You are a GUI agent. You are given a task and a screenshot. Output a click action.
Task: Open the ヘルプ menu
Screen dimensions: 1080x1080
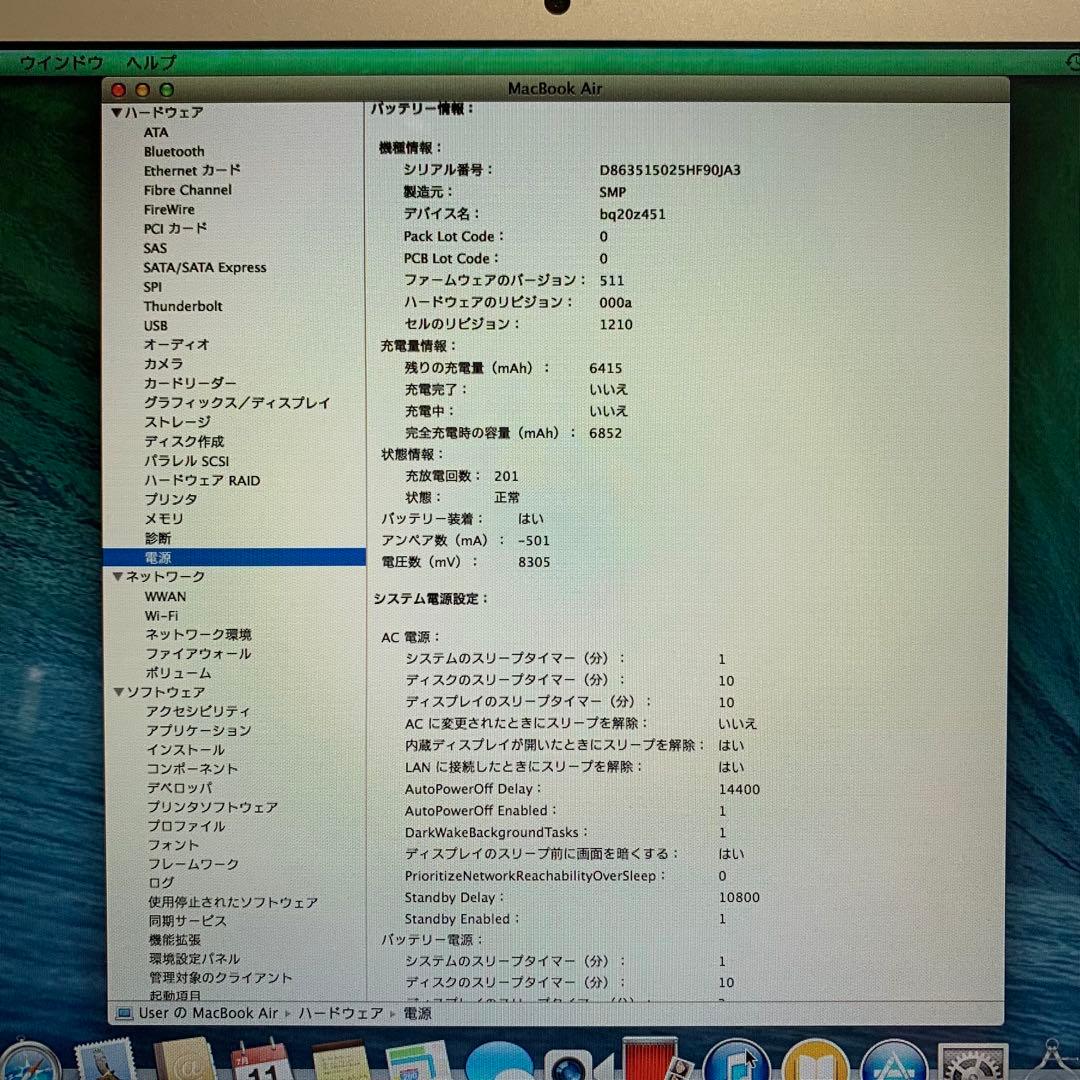148,62
